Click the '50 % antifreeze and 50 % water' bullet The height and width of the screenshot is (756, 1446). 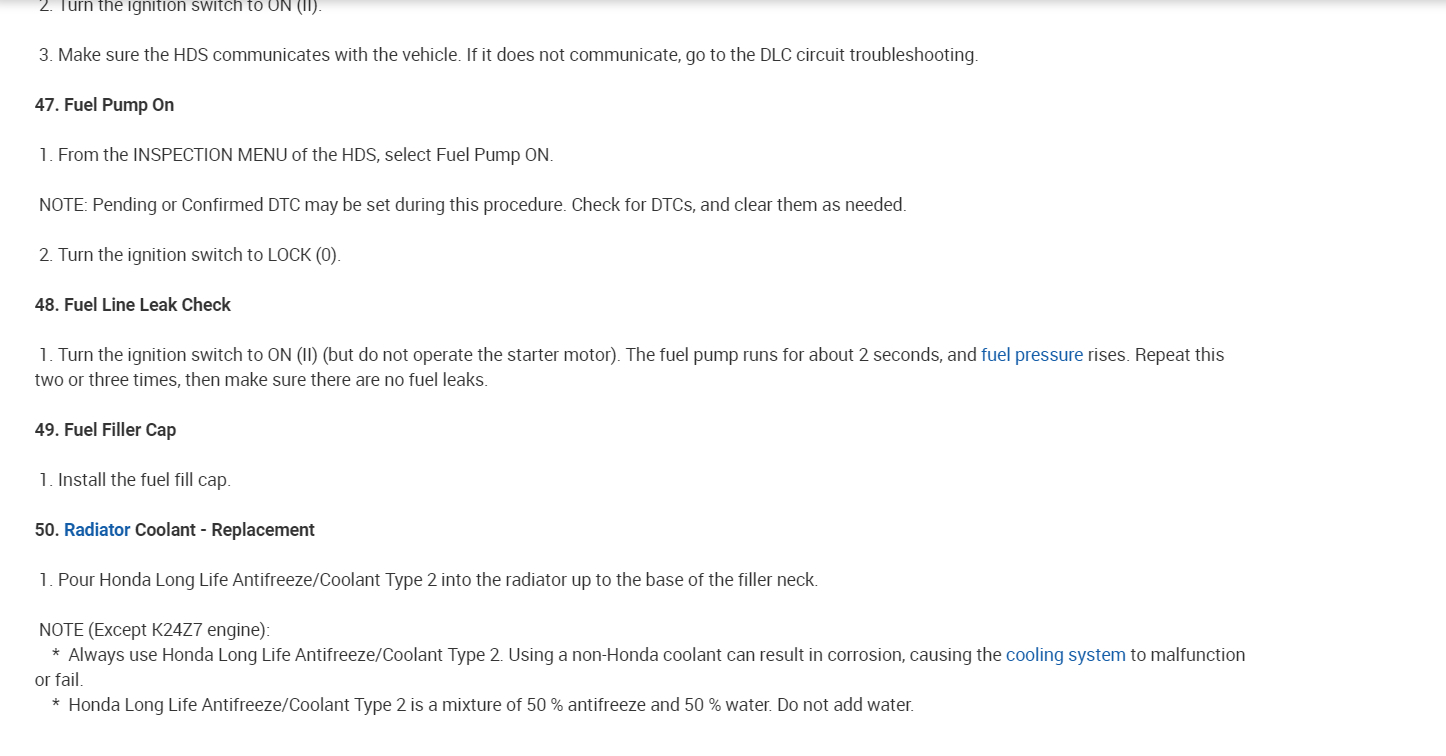click(x=490, y=705)
